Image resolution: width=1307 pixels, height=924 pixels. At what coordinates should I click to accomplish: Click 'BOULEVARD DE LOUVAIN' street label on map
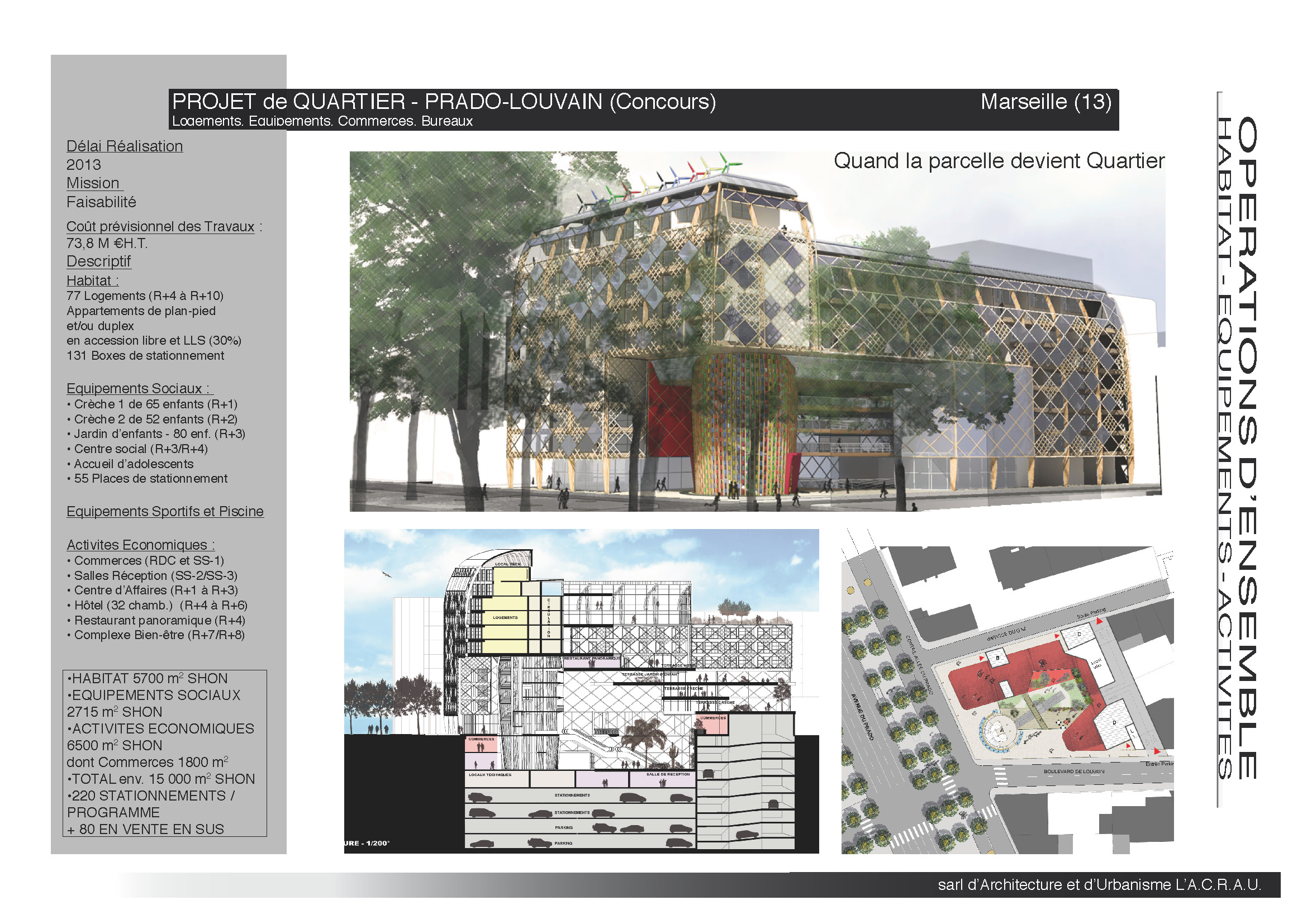coord(1073,772)
